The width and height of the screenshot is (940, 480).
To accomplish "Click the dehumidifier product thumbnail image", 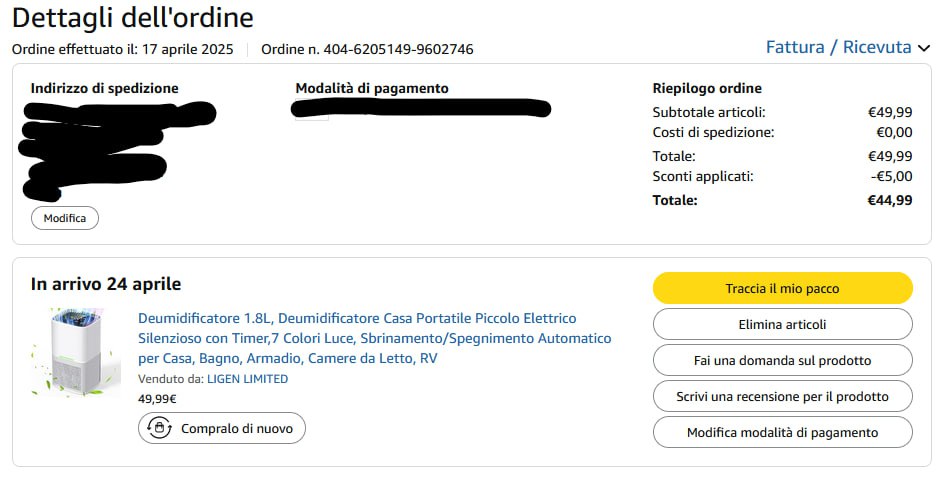I will tap(76, 351).
